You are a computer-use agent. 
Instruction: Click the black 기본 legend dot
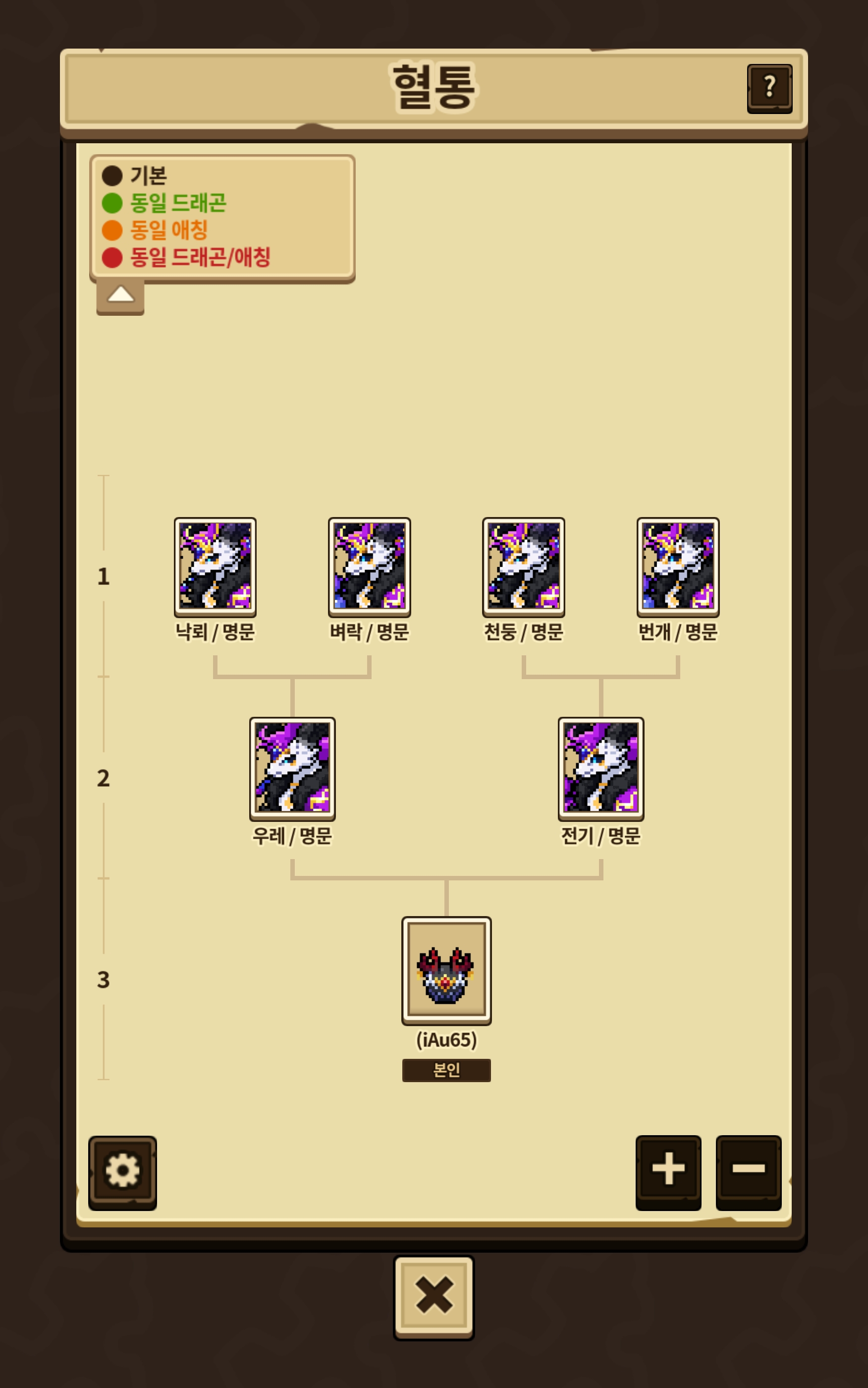click(x=112, y=175)
